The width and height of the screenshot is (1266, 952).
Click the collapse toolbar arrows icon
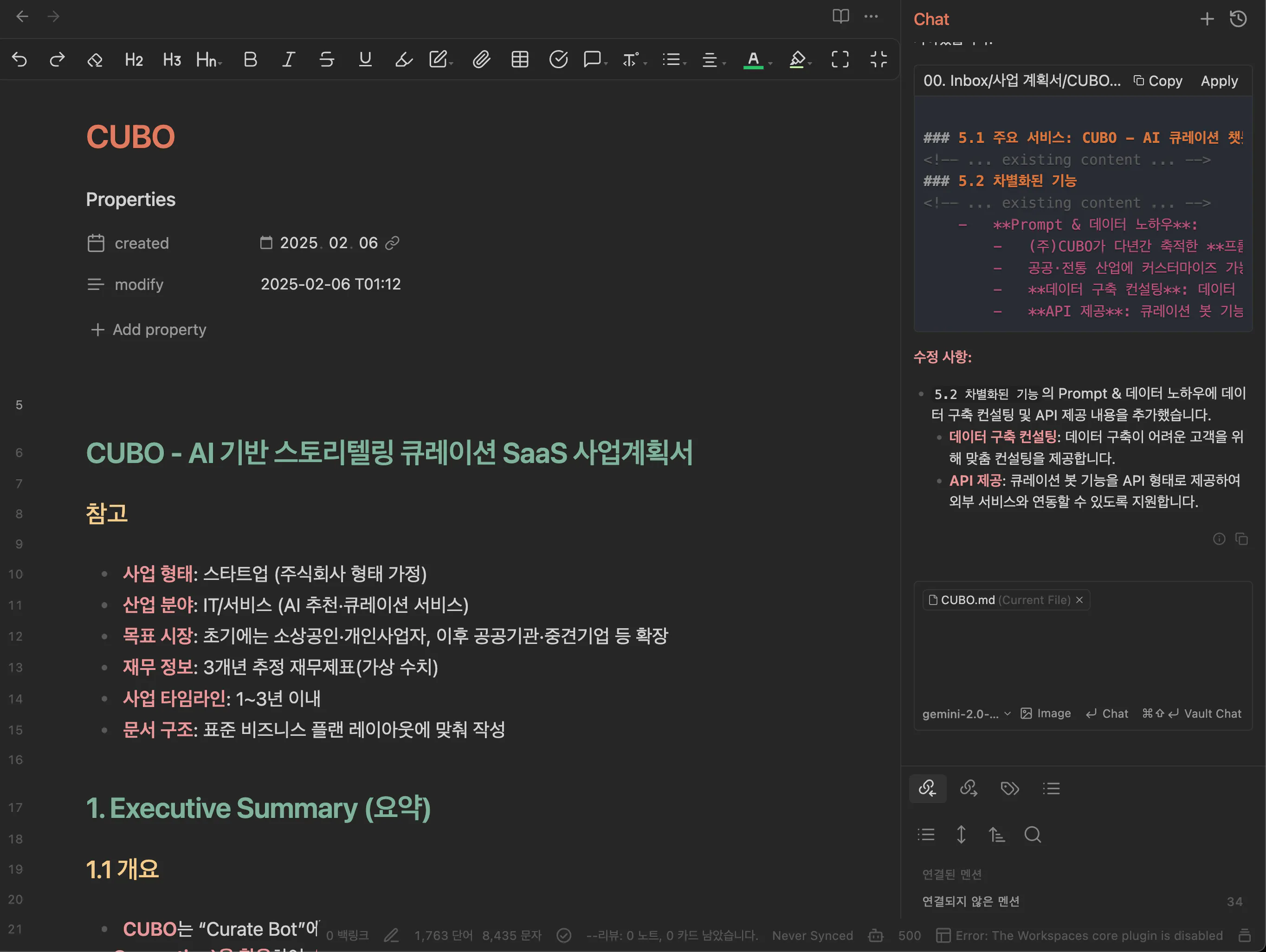[878, 59]
